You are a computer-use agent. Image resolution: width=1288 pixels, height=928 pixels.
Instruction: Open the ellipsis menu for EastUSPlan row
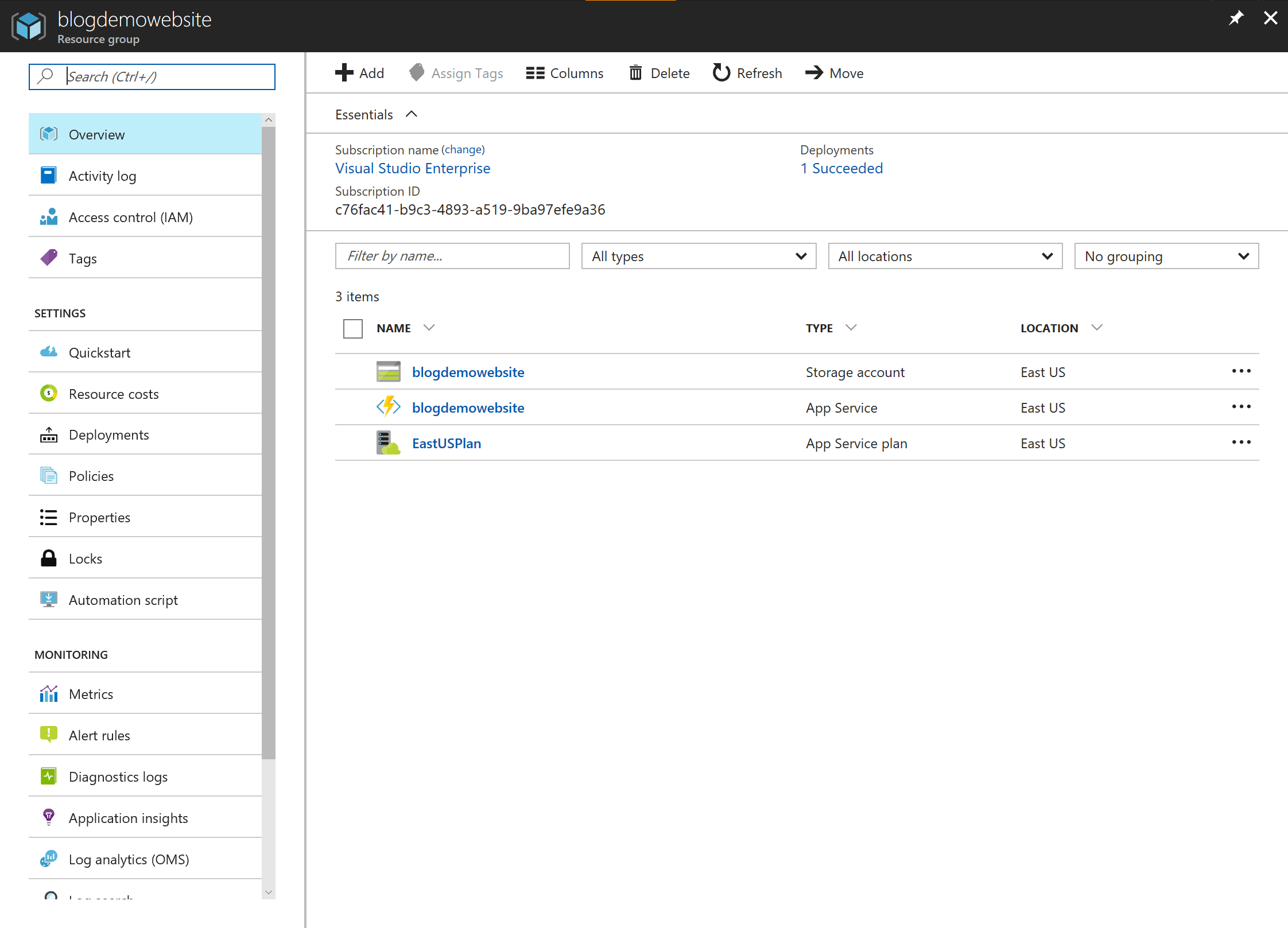[x=1241, y=442]
